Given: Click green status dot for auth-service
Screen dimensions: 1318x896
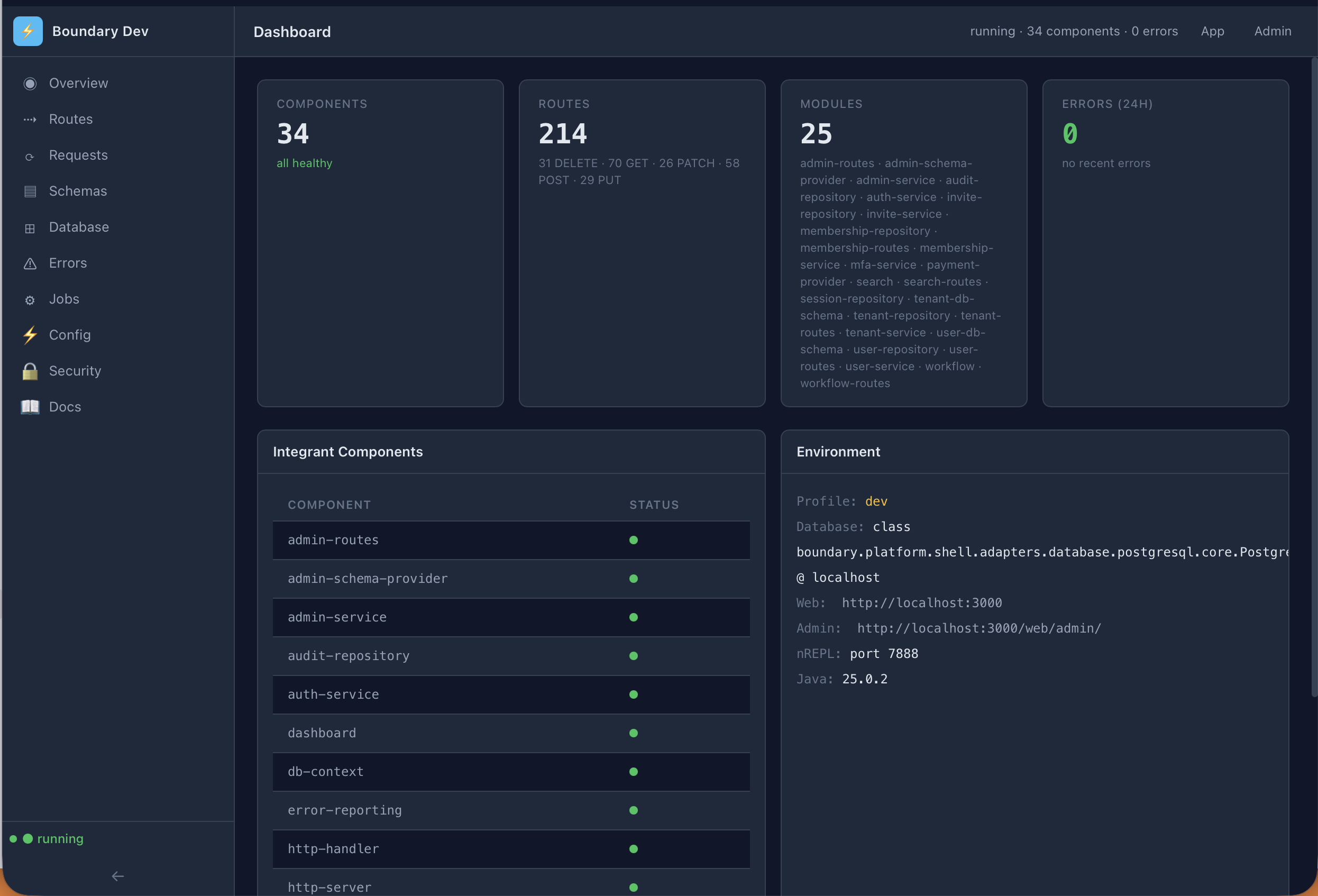Looking at the screenshot, I should tap(634, 694).
